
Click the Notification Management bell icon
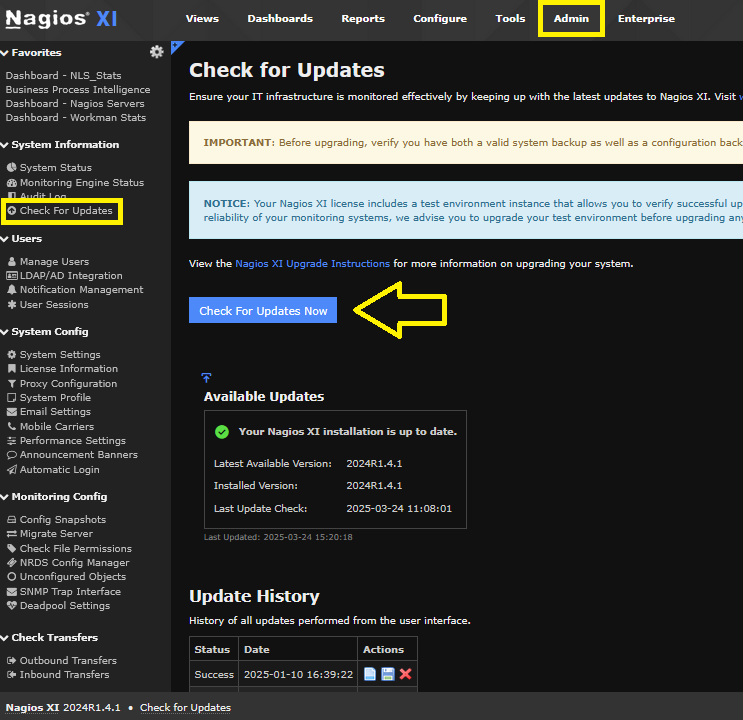click(12, 290)
